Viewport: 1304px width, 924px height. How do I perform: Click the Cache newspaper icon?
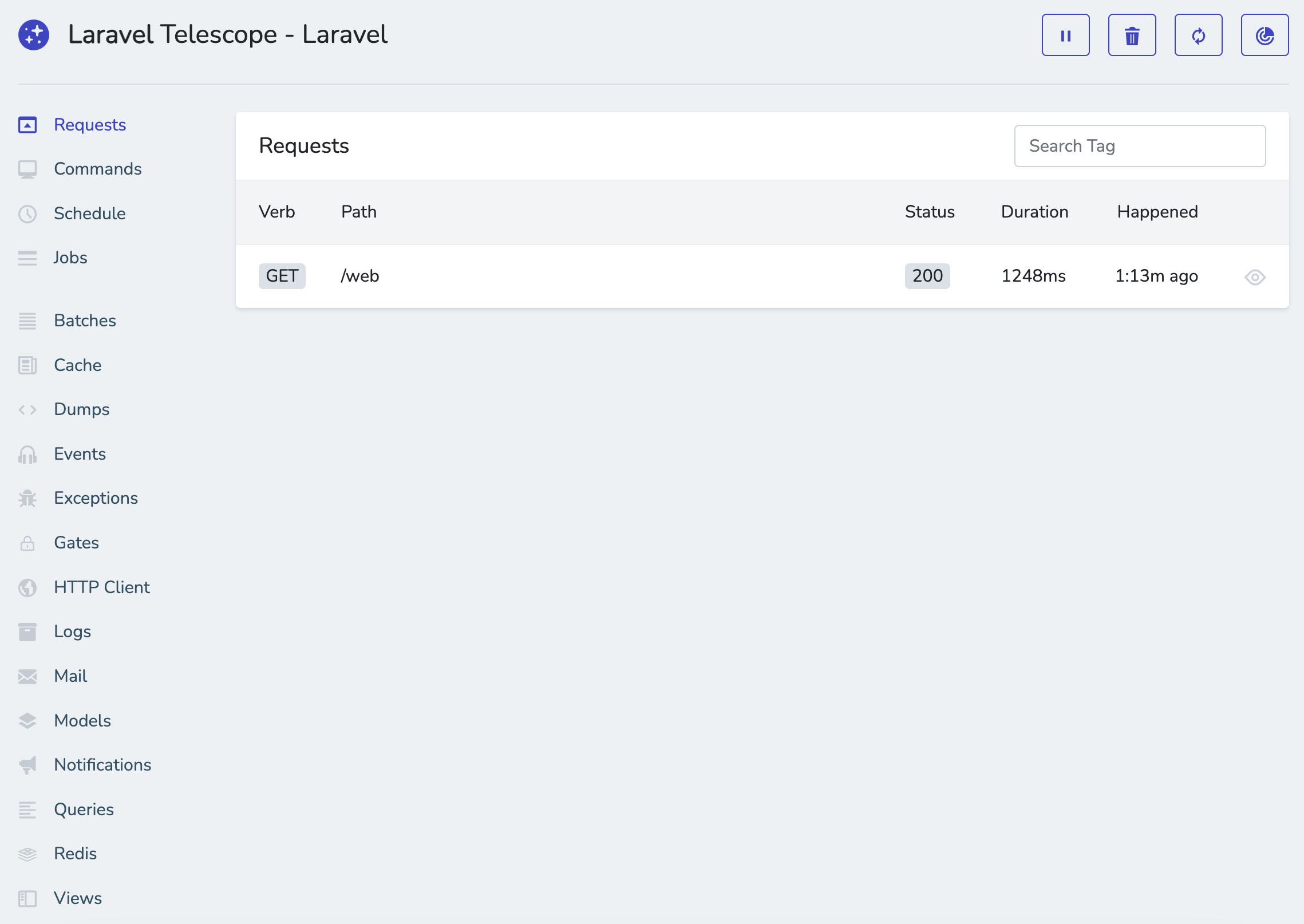coord(27,365)
